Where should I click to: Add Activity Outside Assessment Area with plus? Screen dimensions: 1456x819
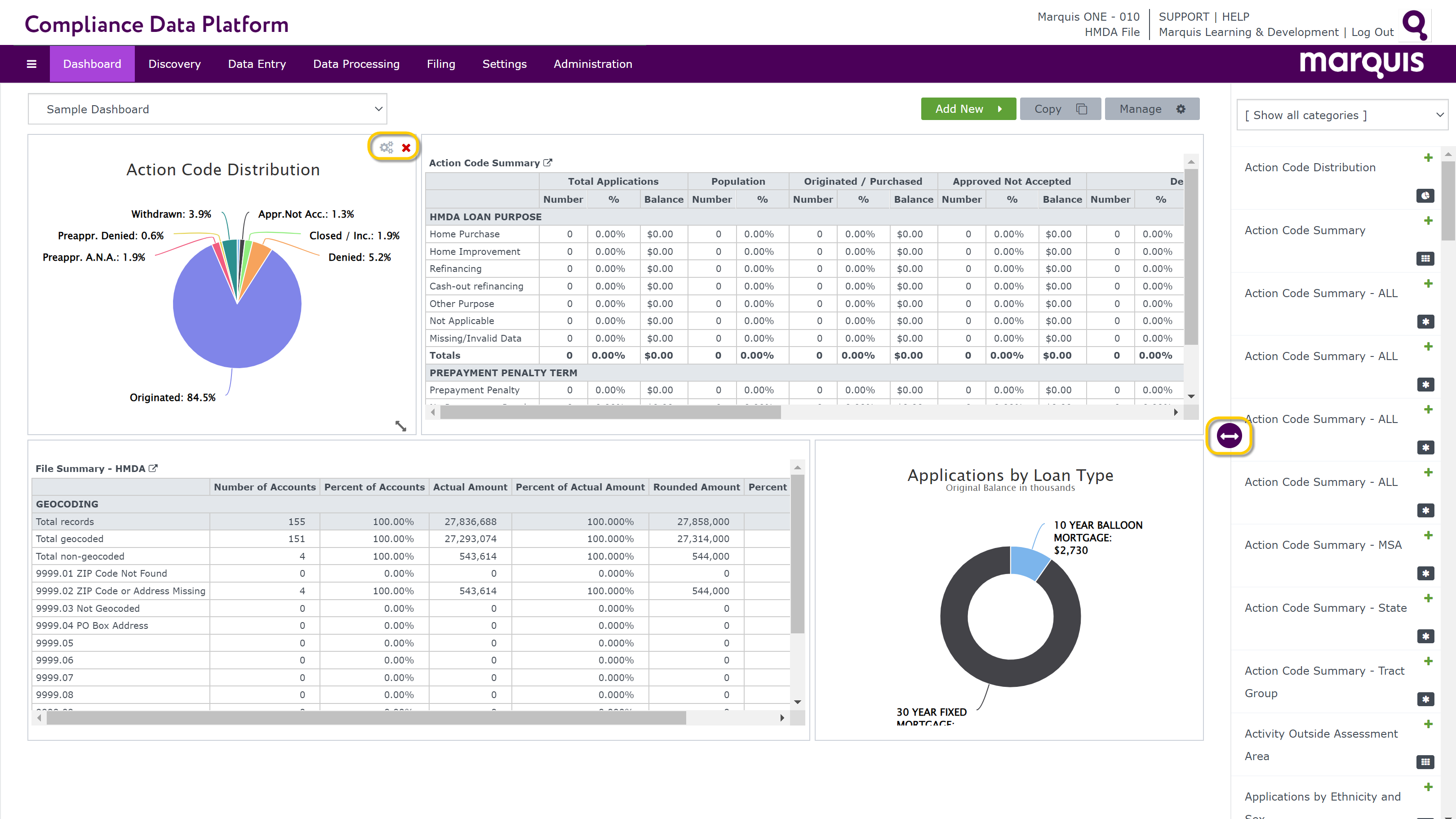tap(1428, 724)
